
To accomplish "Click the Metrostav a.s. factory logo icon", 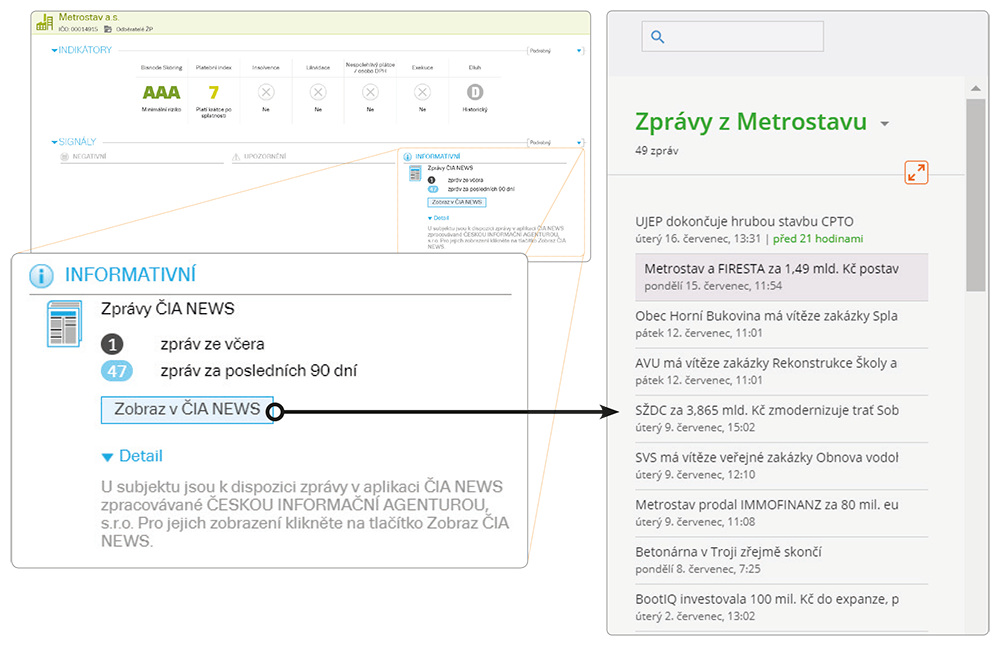I will coord(45,23).
